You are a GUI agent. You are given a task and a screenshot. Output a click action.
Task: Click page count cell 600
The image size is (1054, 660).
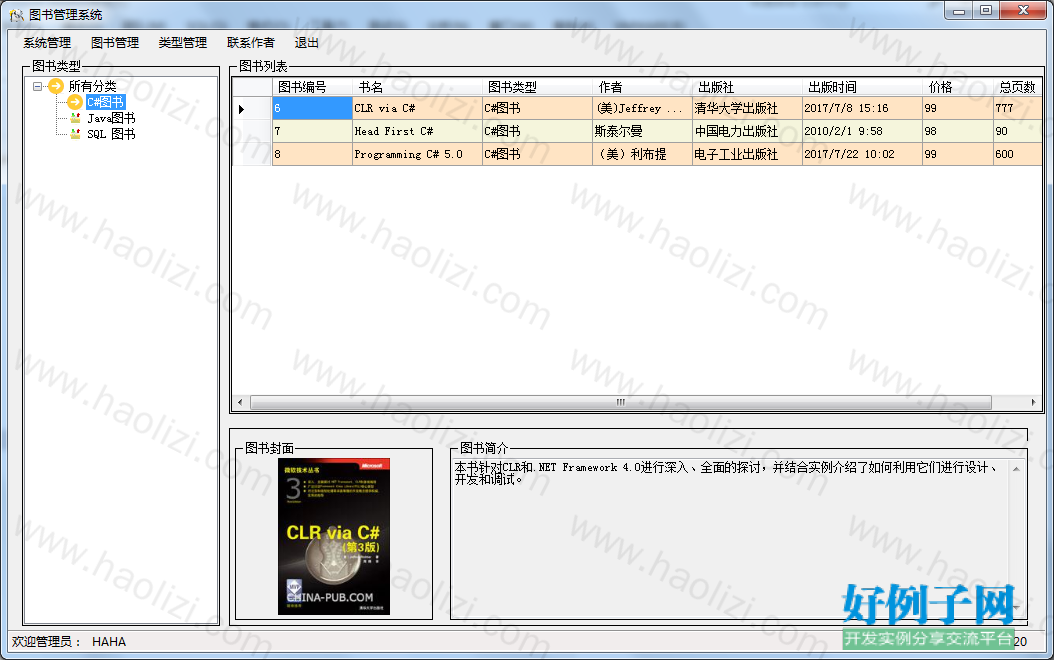point(1018,154)
